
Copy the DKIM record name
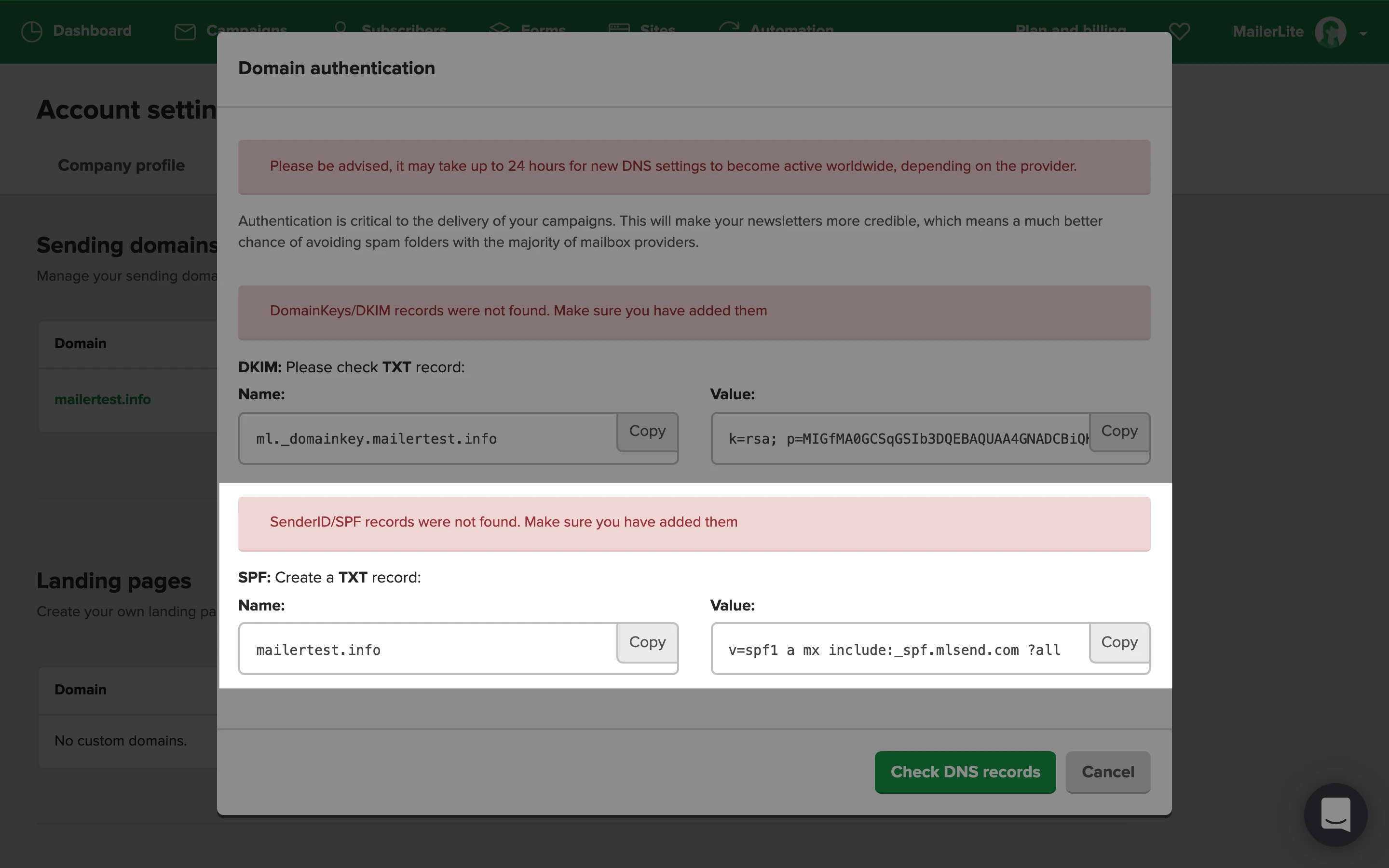(x=647, y=431)
